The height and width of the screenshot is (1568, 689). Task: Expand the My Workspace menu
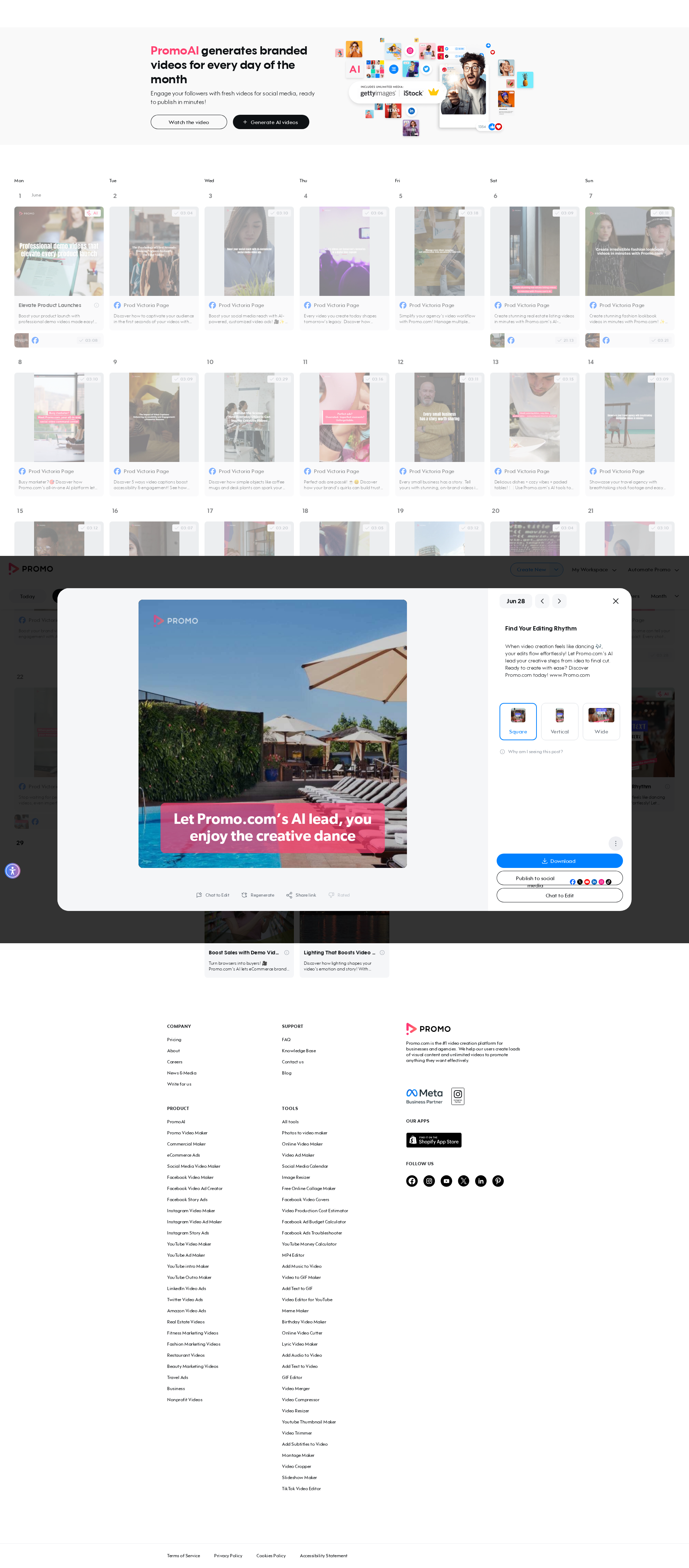(594, 570)
